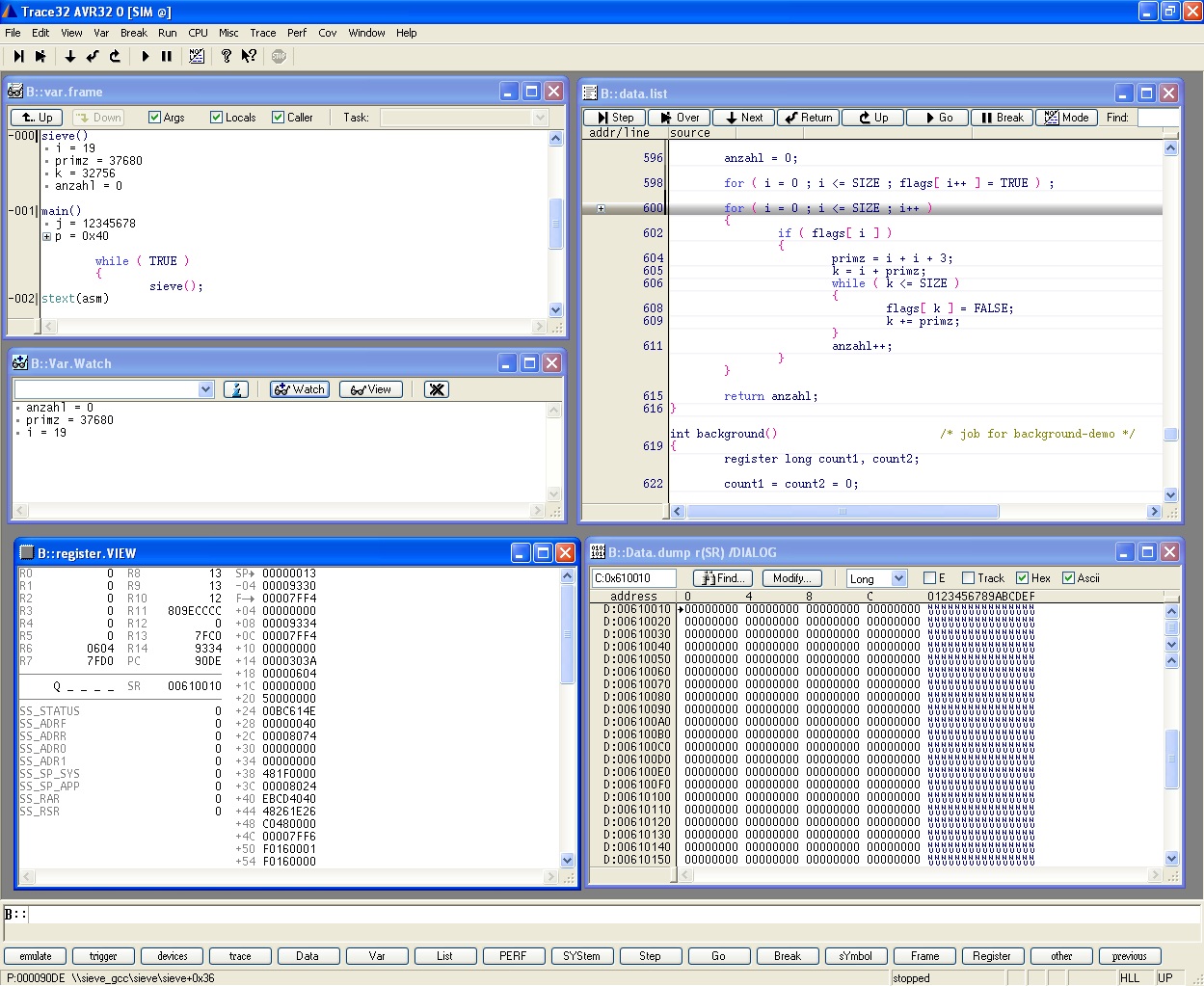This screenshot has width=1204, height=986.
Task: Click the Modify... button in Data.dump
Action: coord(791,578)
